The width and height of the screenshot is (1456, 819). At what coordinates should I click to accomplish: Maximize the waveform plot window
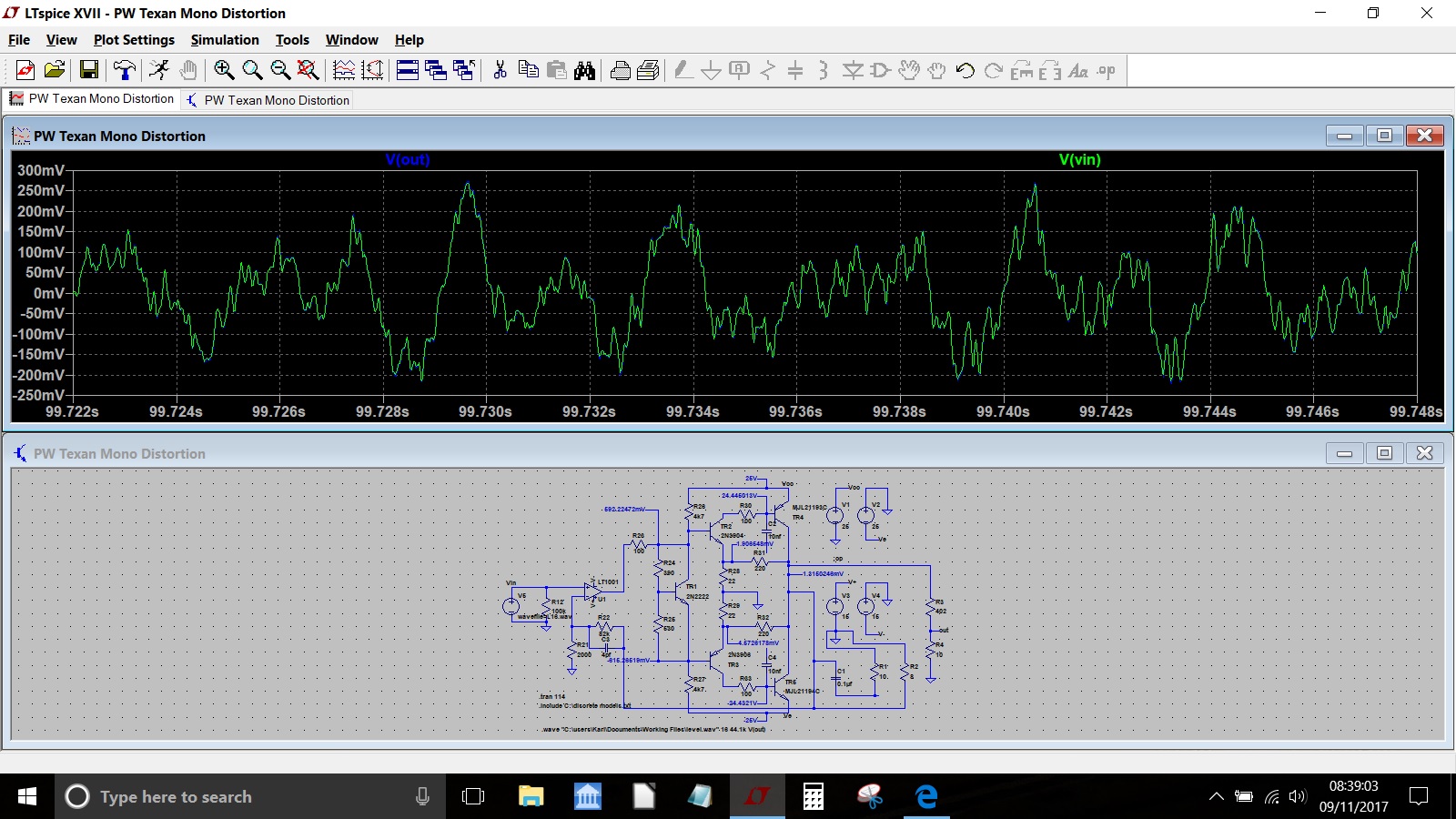1384,136
